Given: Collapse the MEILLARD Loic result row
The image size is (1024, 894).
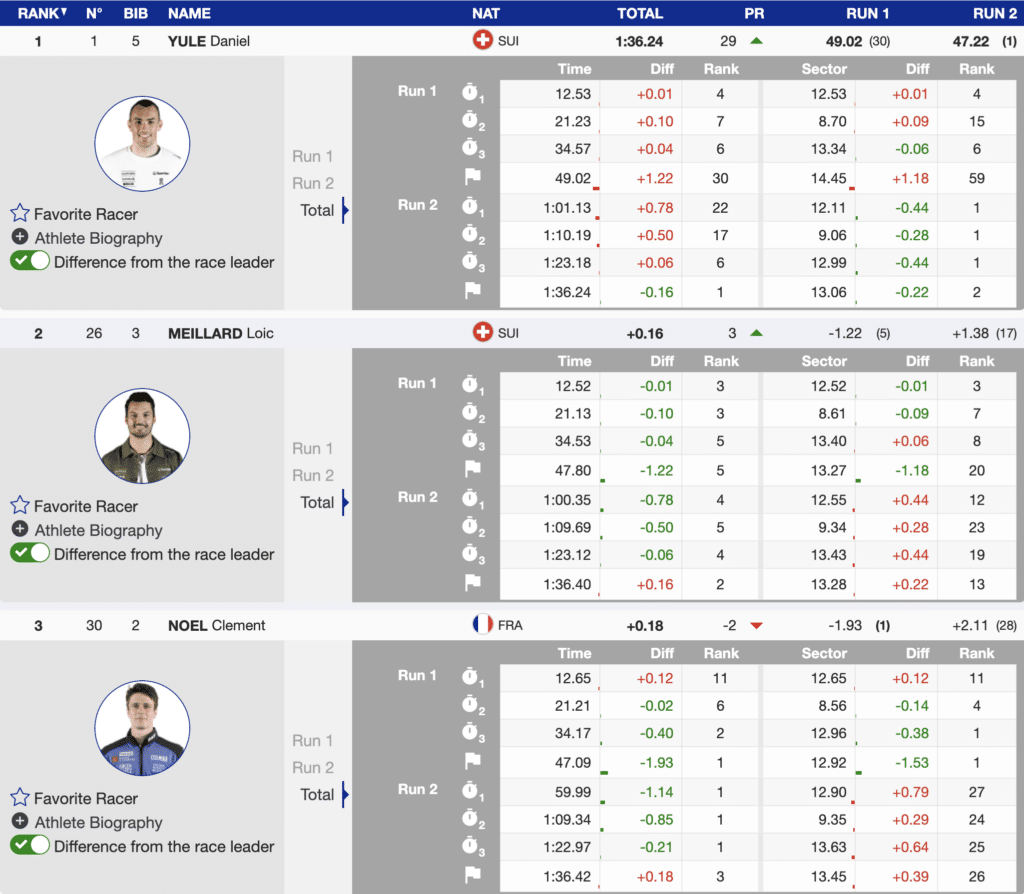Looking at the screenshot, I should [x=220, y=333].
